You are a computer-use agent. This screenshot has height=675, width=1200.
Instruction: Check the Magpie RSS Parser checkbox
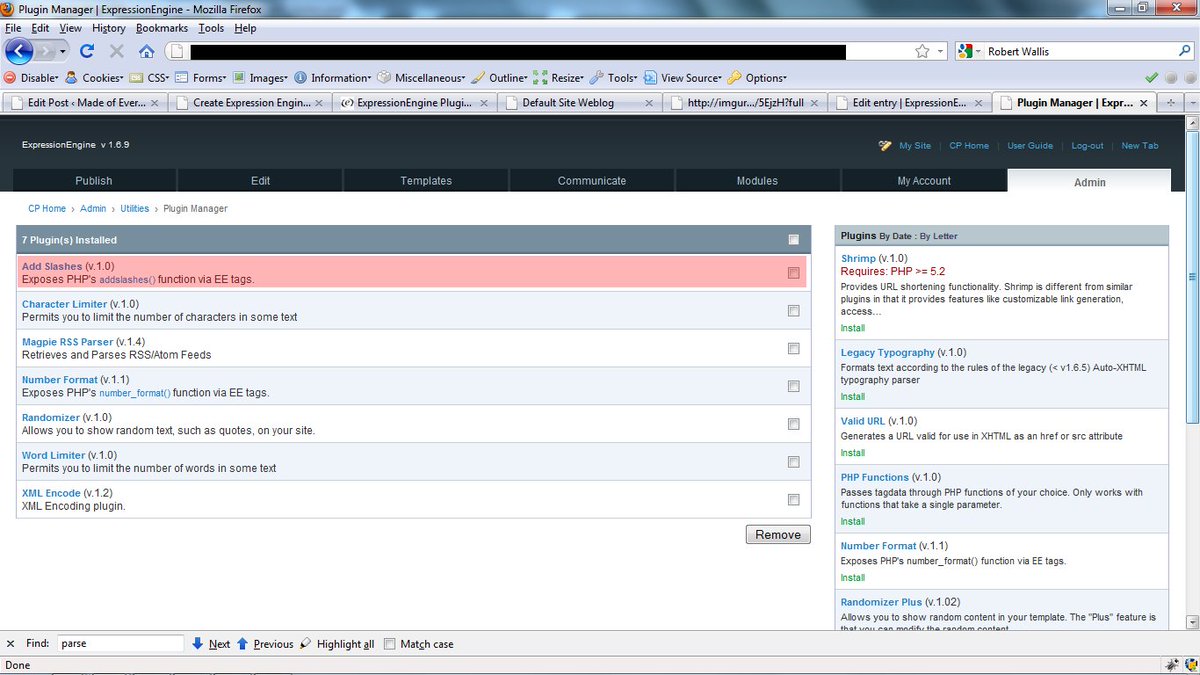click(x=793, y=349)
